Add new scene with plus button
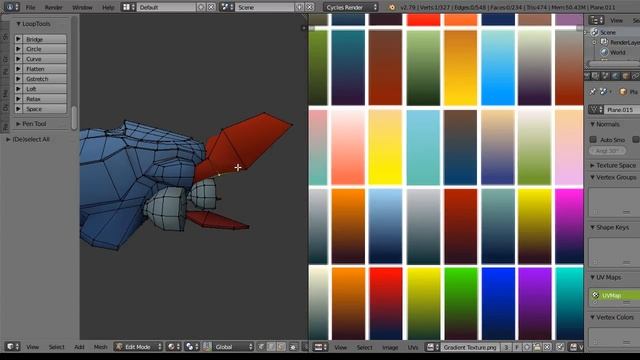The height and width of the screenshot is (360, 640). [x=299, y=7]
